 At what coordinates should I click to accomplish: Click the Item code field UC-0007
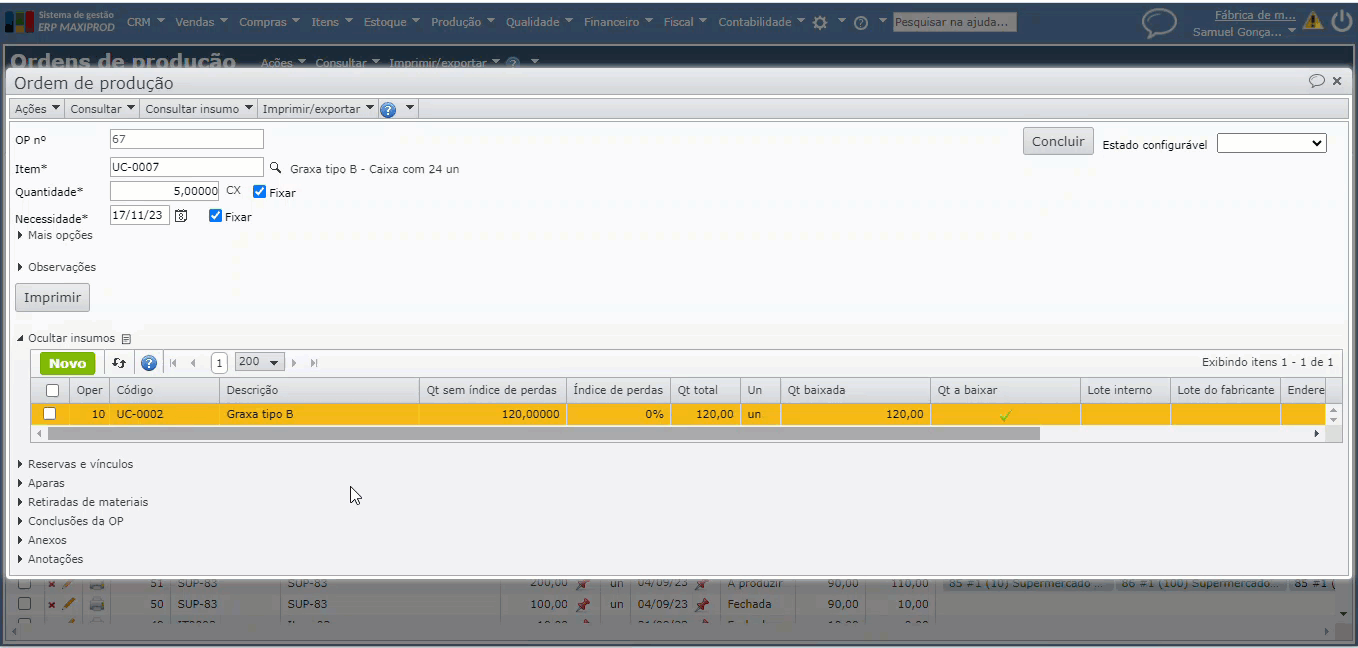click(x=187, y=167)
